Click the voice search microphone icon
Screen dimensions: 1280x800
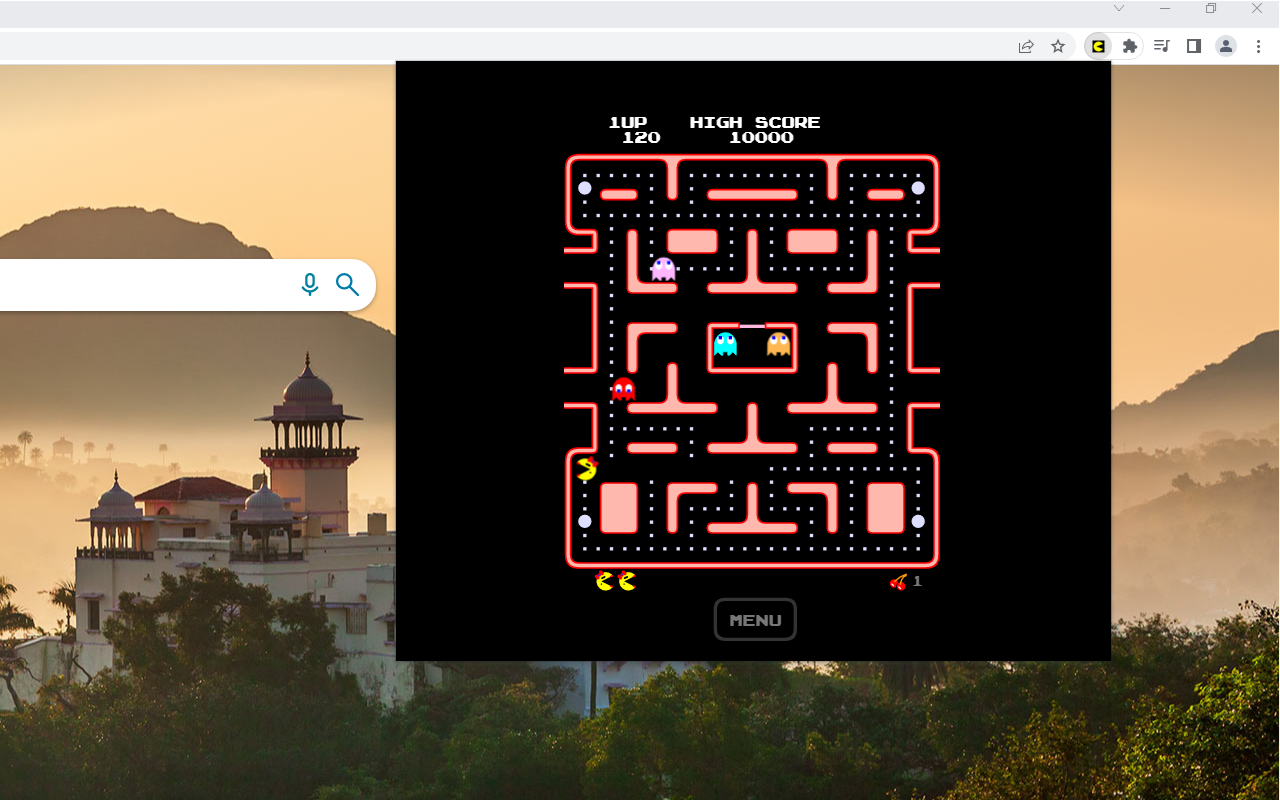coord(310,285)
